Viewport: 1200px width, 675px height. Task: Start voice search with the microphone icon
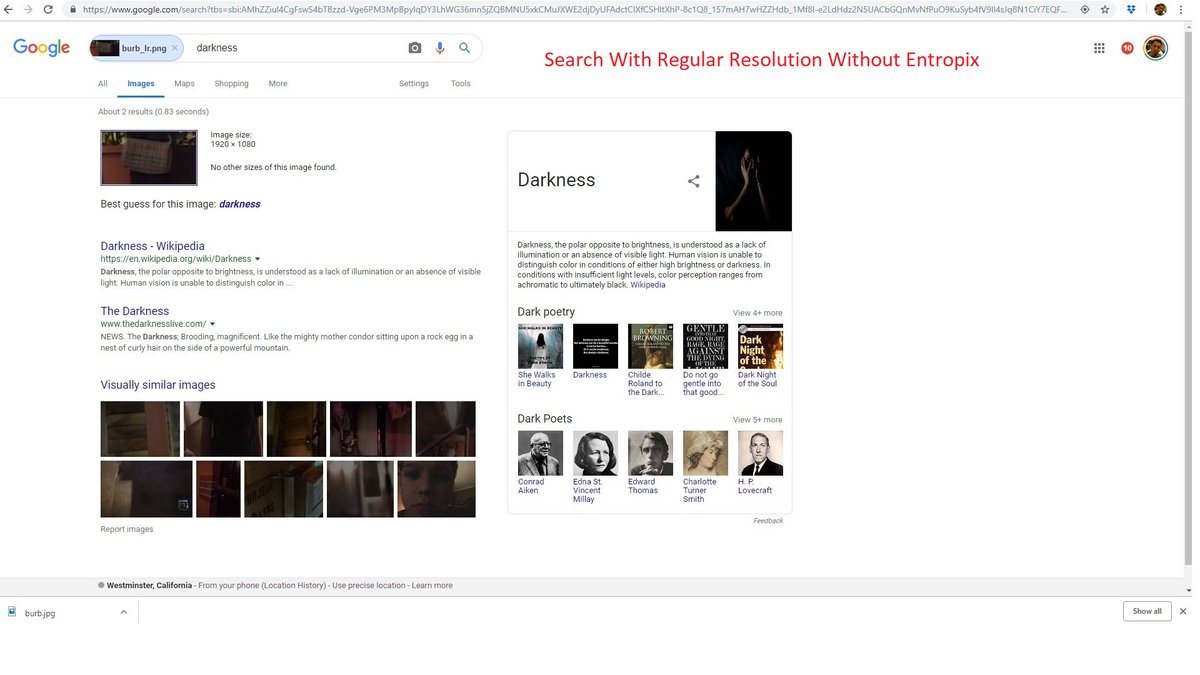[440, 47]
